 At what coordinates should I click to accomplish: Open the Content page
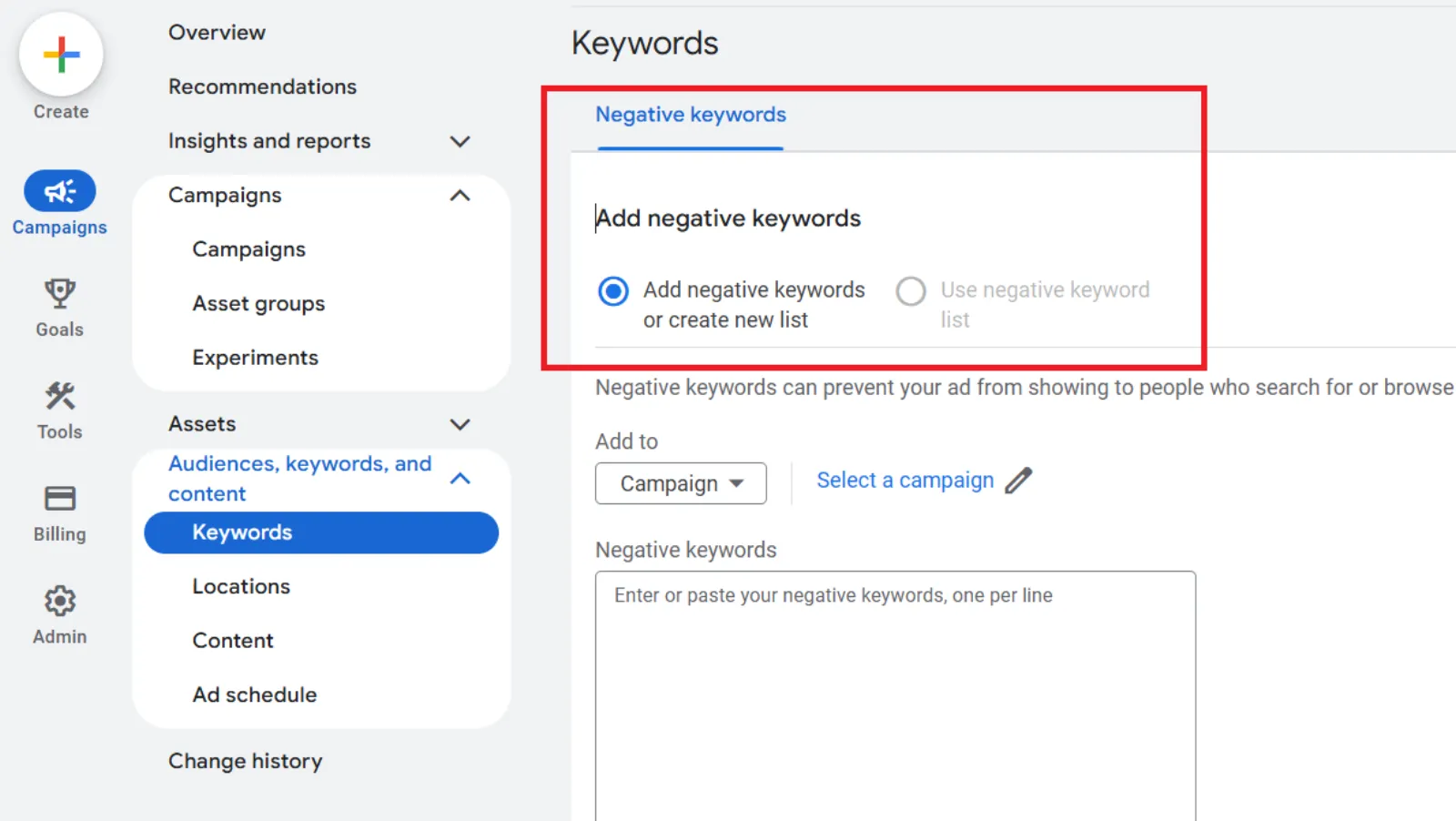(x=233, y=641)
